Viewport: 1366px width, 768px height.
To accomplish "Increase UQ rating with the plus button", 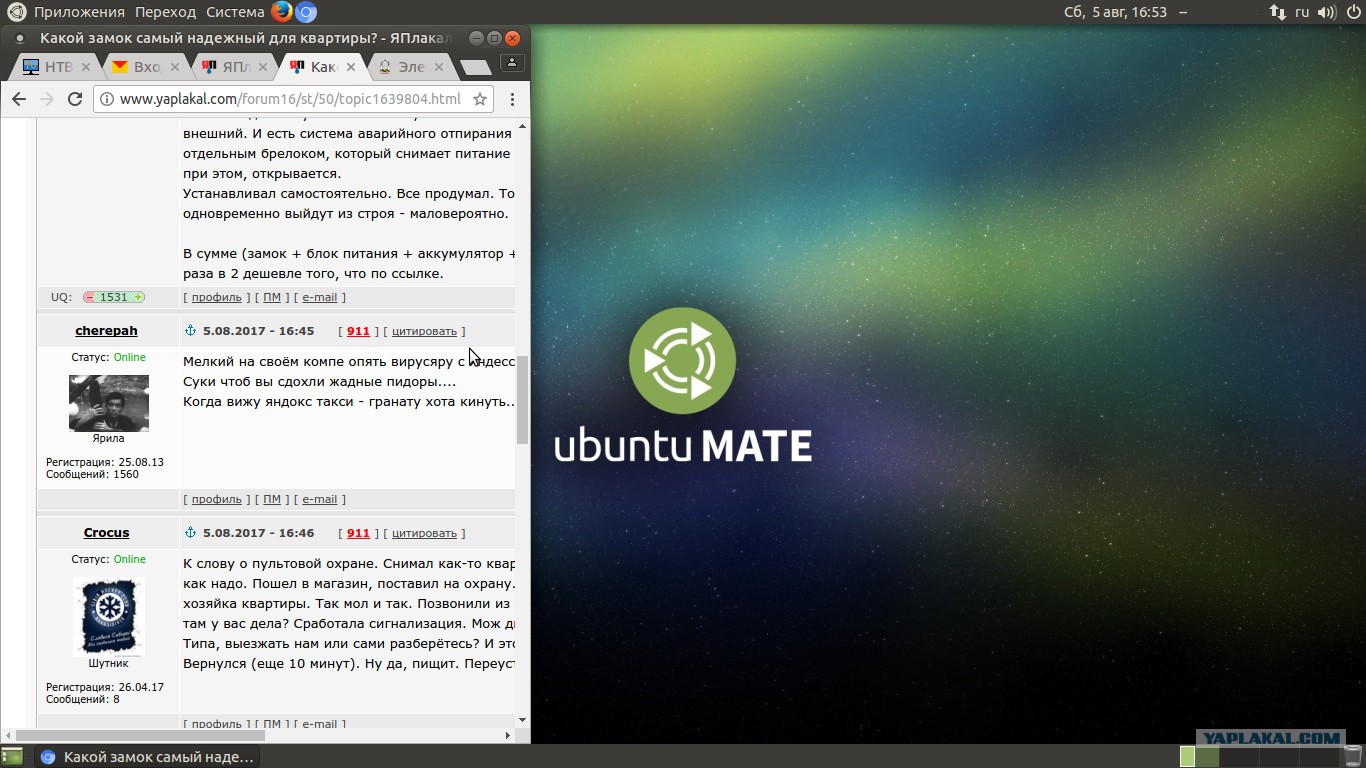I will pyautogui.click(x=138, y=297).
